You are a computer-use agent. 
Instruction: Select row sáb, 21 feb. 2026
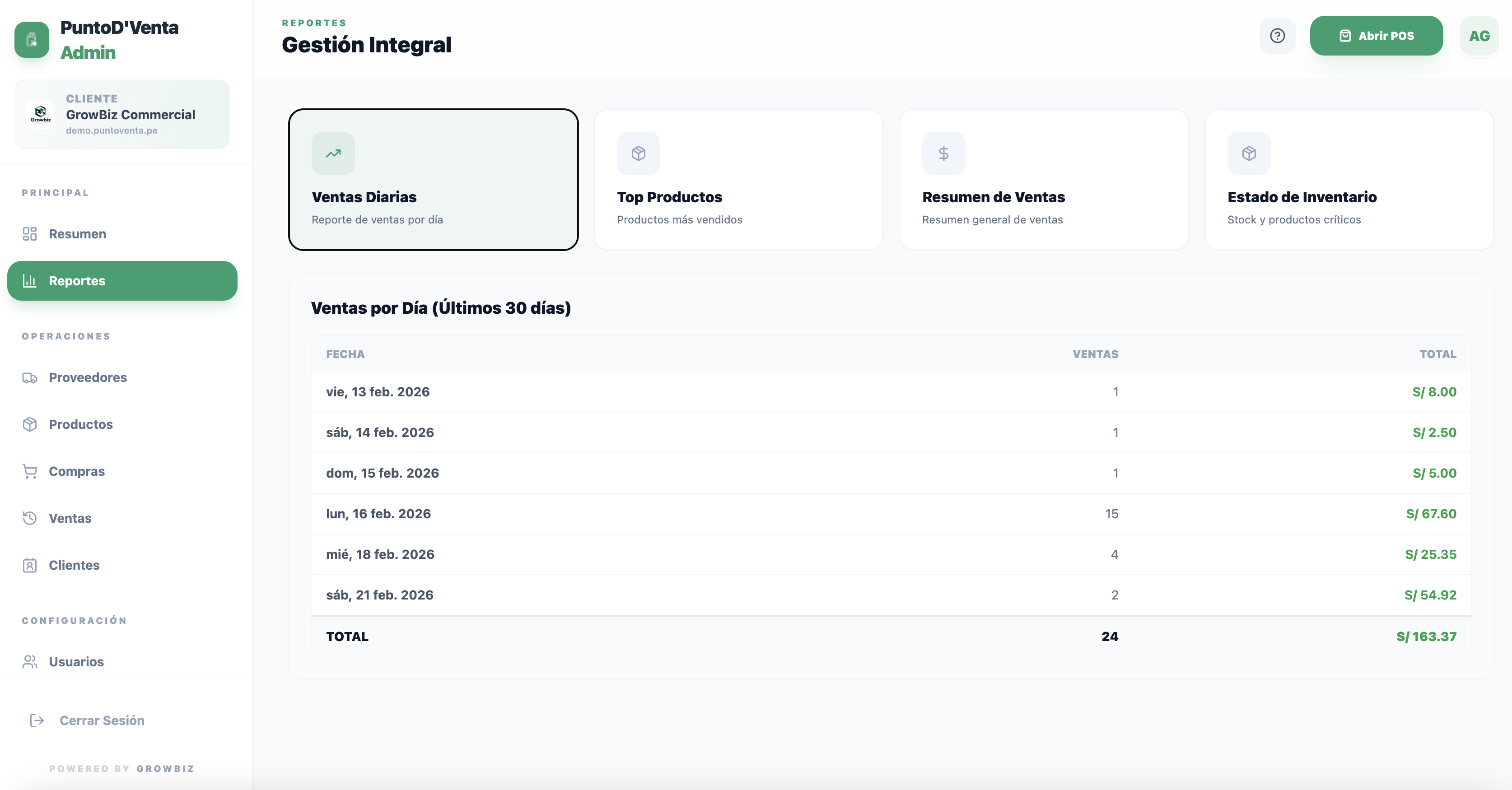891,595
